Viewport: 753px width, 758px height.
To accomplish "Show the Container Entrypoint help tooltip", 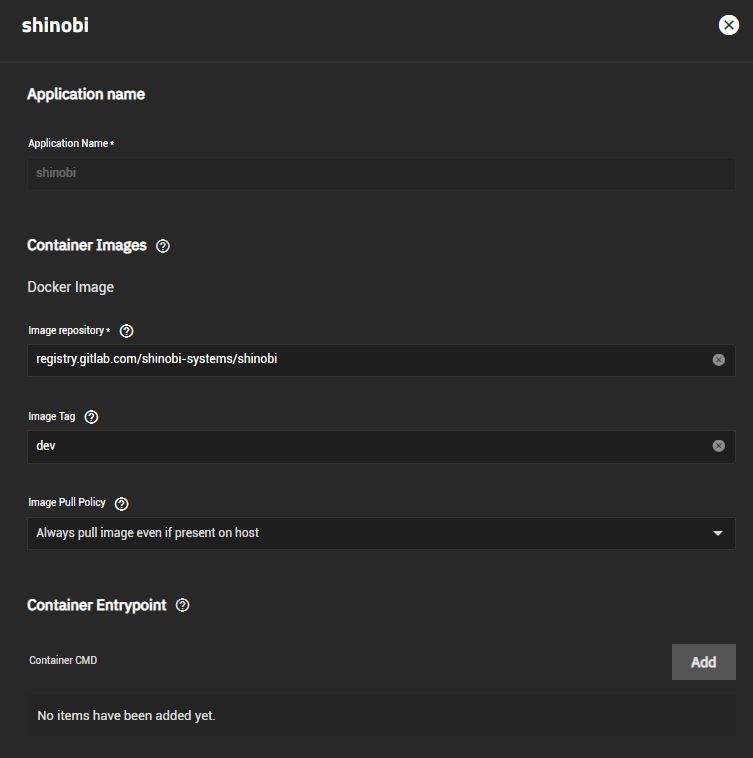I will (183, 605).
